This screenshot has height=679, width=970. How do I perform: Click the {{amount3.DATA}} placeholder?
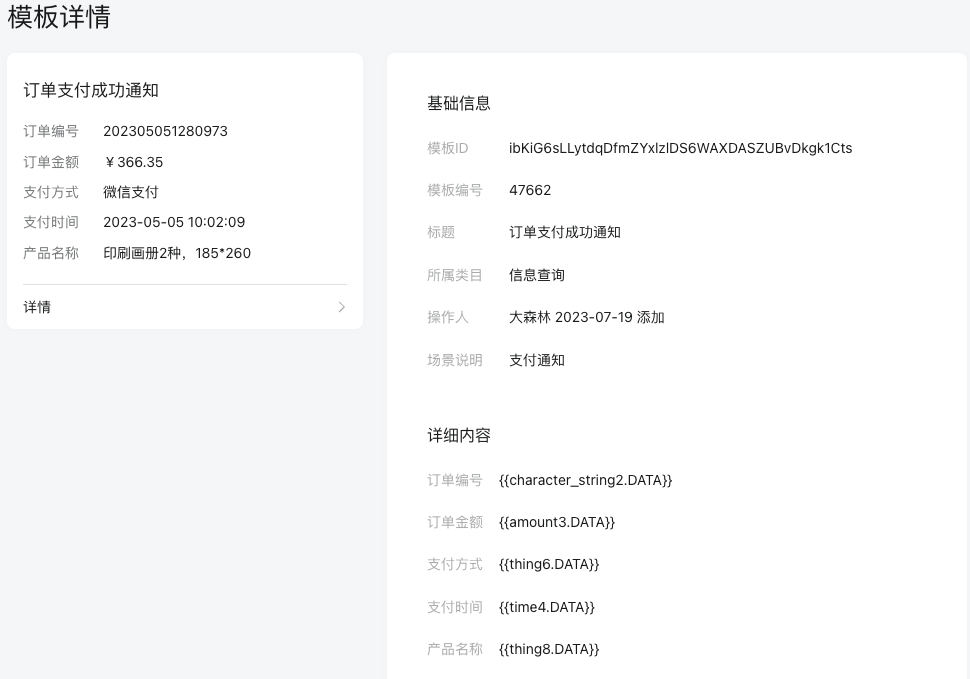click(x=556, y=522)
